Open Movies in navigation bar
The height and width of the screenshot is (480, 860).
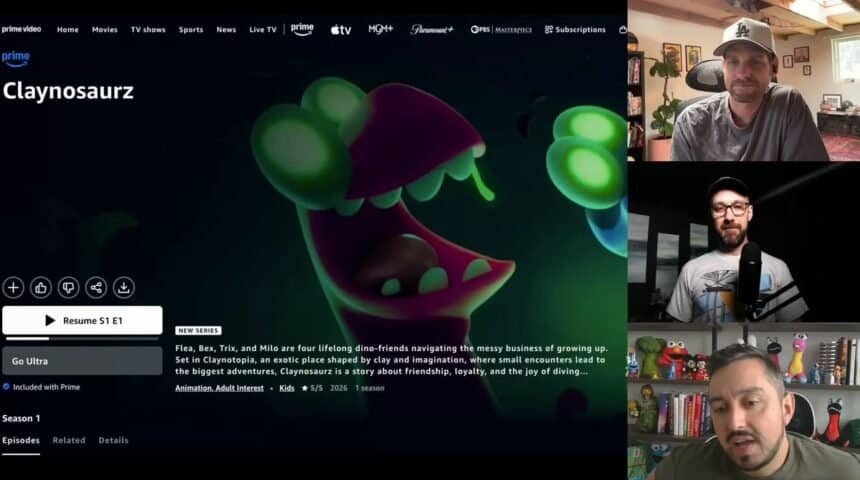point(105,30)
